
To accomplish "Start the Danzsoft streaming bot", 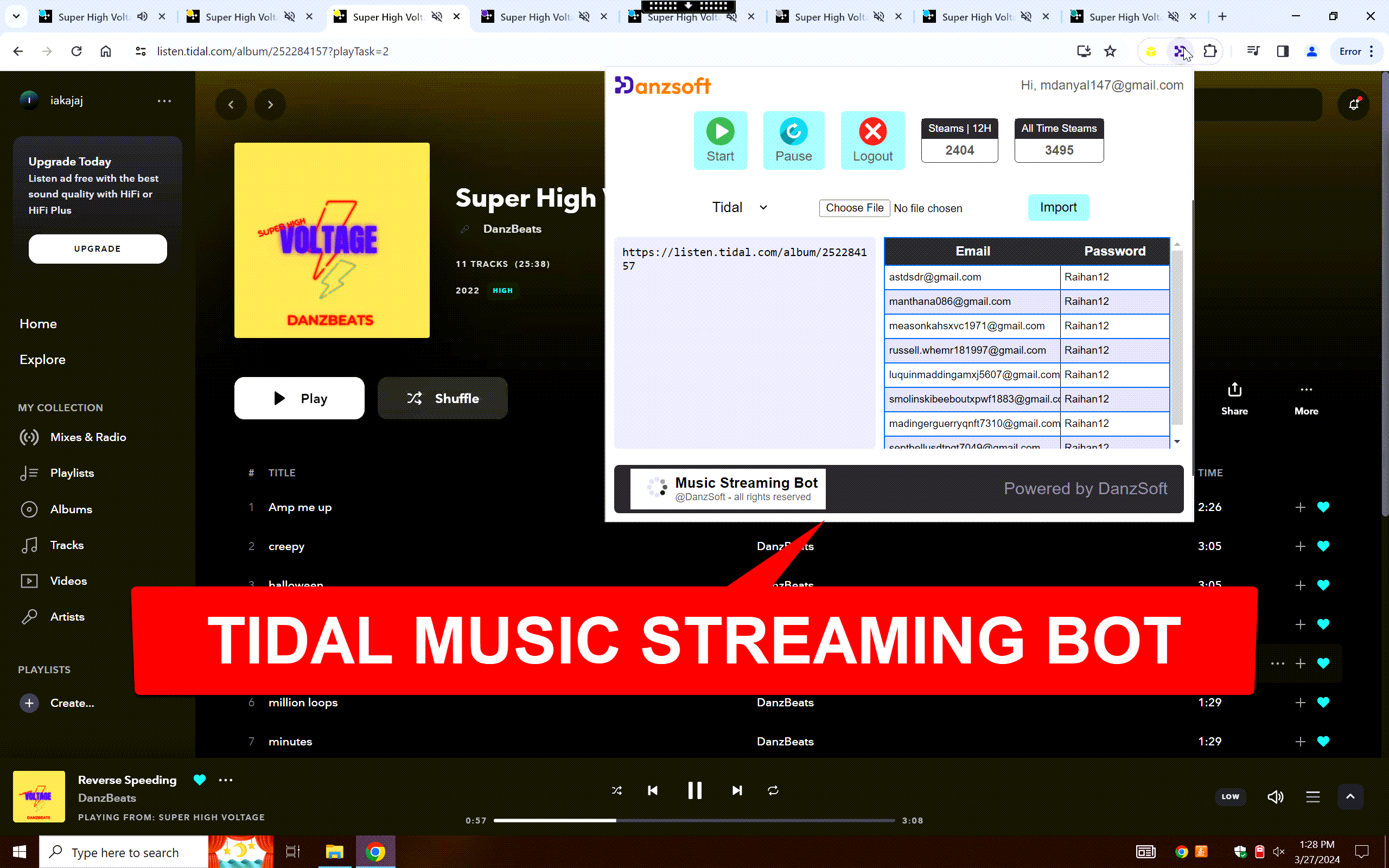I will pos(721,141).
